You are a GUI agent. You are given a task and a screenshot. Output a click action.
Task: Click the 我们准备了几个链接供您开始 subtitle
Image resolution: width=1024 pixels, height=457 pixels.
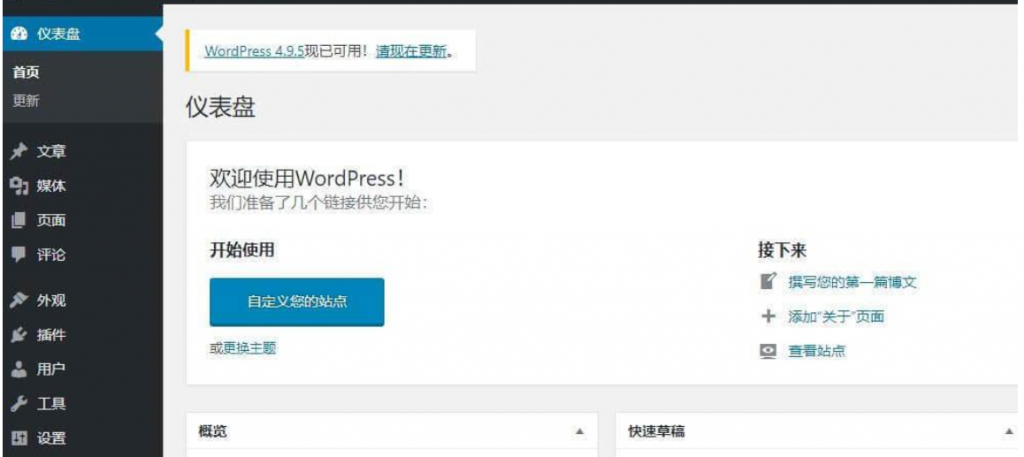point(318,202)
